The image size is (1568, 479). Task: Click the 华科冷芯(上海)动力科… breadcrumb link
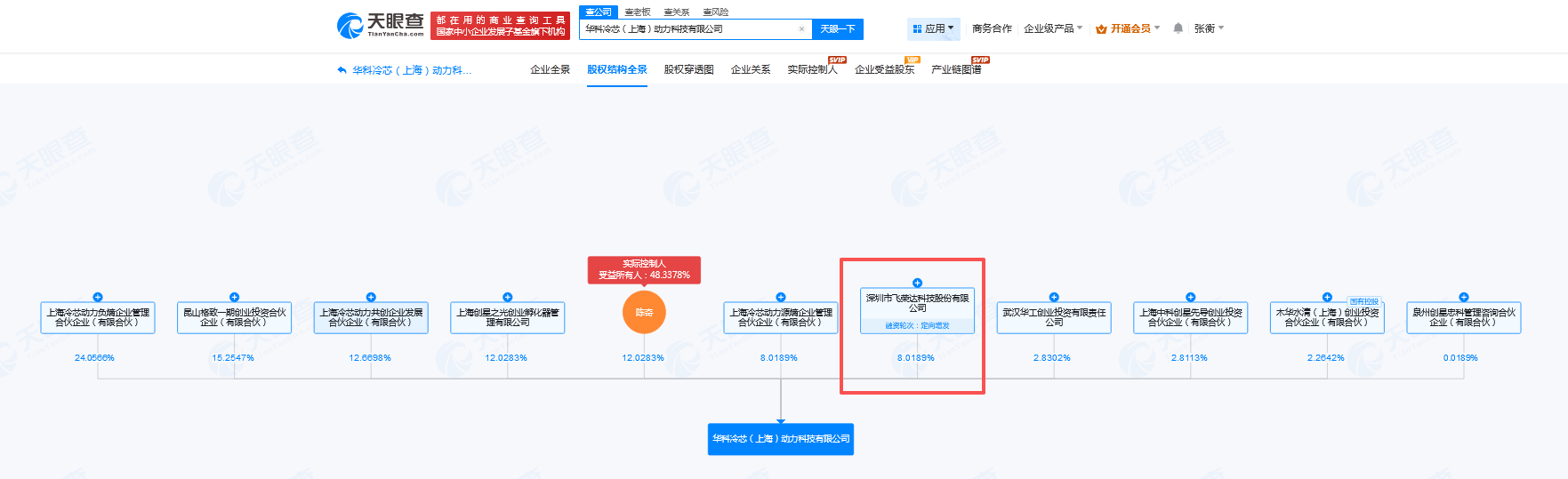[x=412, y=70]
